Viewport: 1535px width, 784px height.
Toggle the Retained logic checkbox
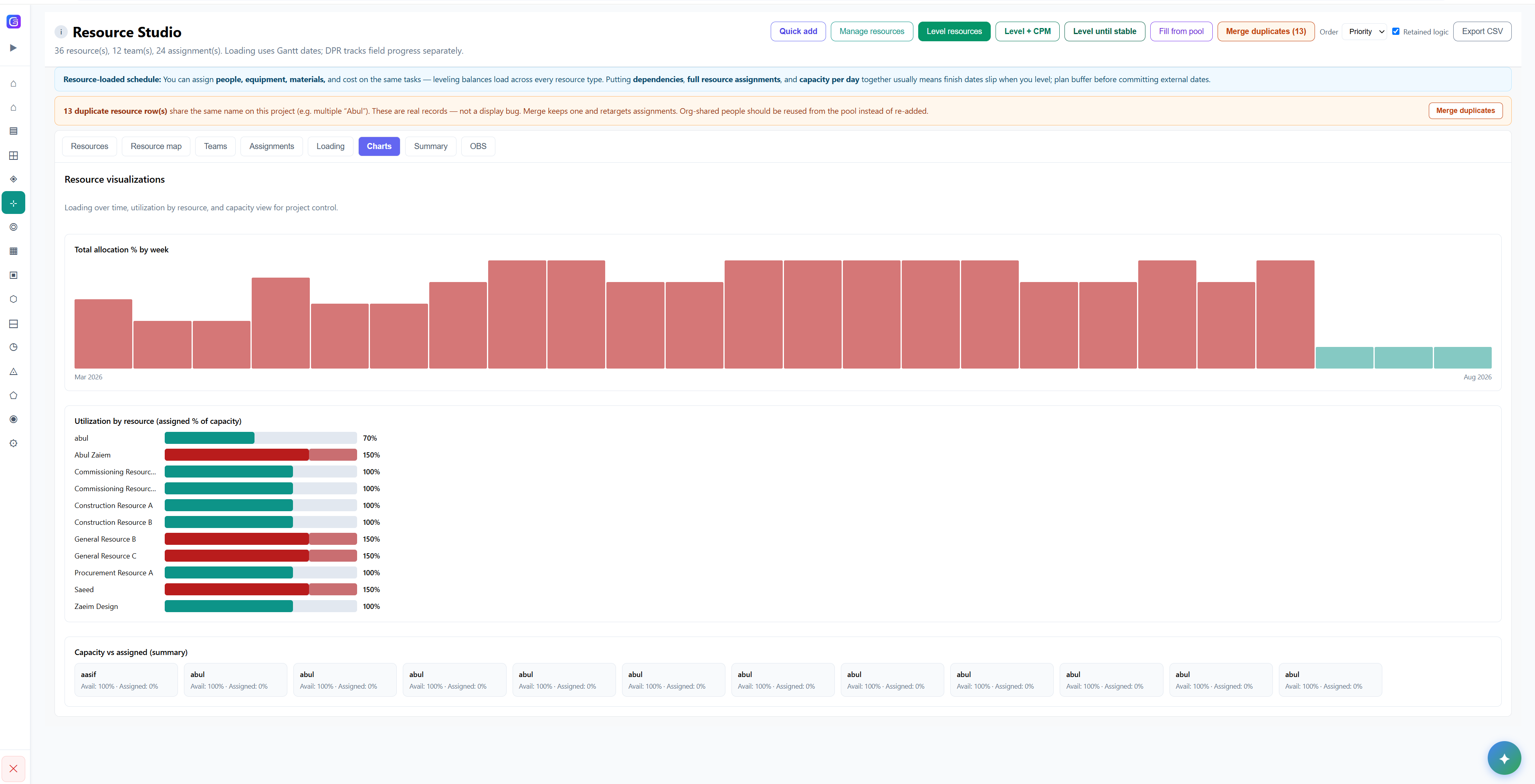pos(1396,32)
